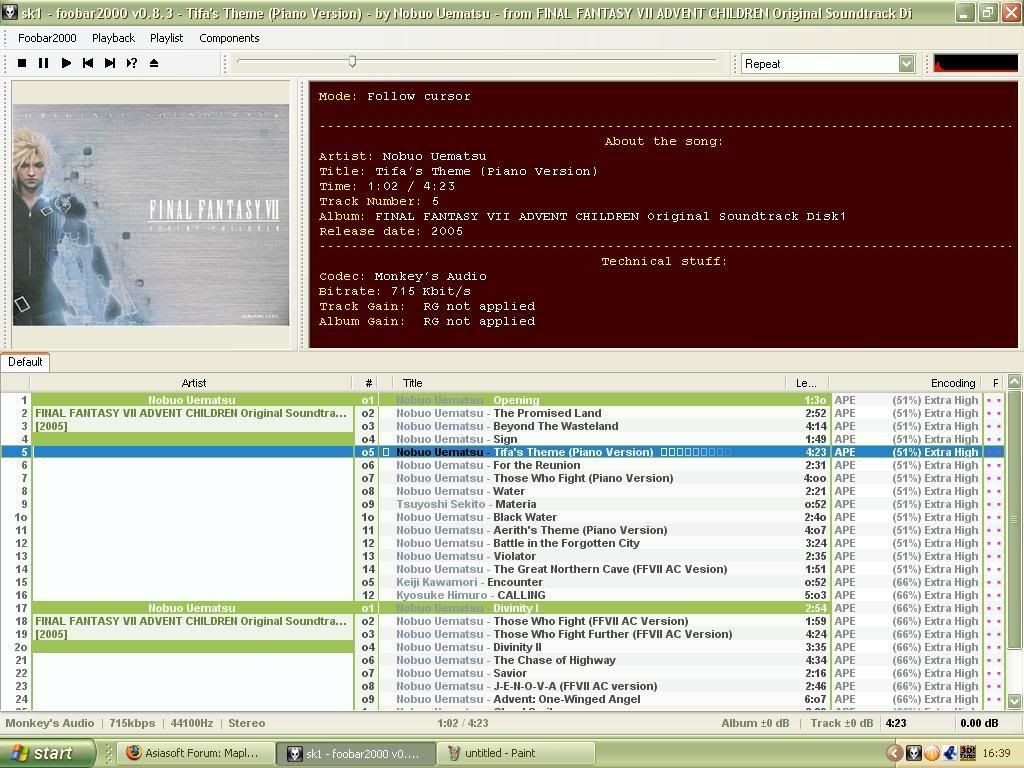Click the seek bar slider handle
This screenshot has height=768, width=1024.
click(352, 62)
